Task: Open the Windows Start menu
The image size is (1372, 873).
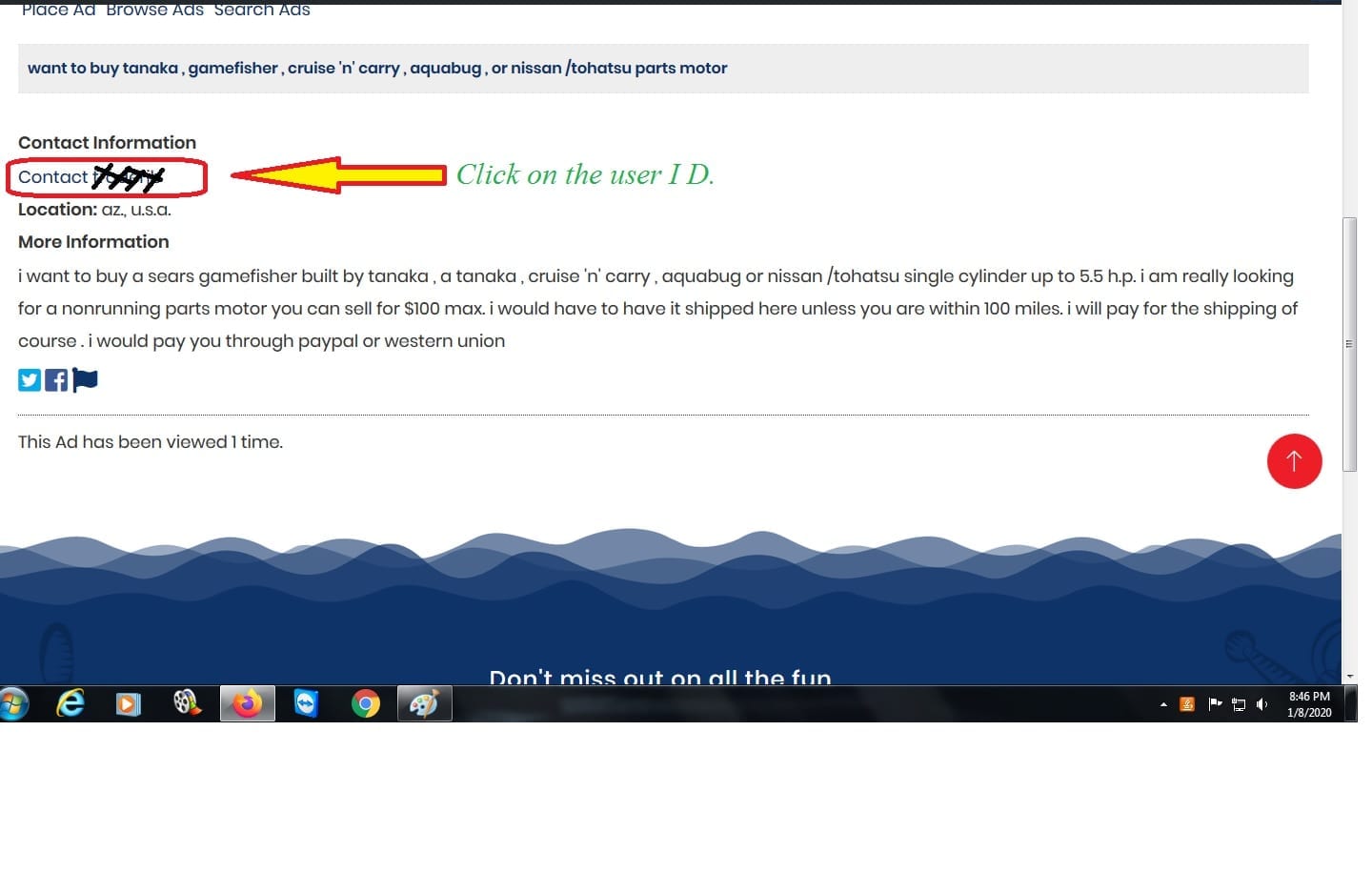Action: click(13, 704)
